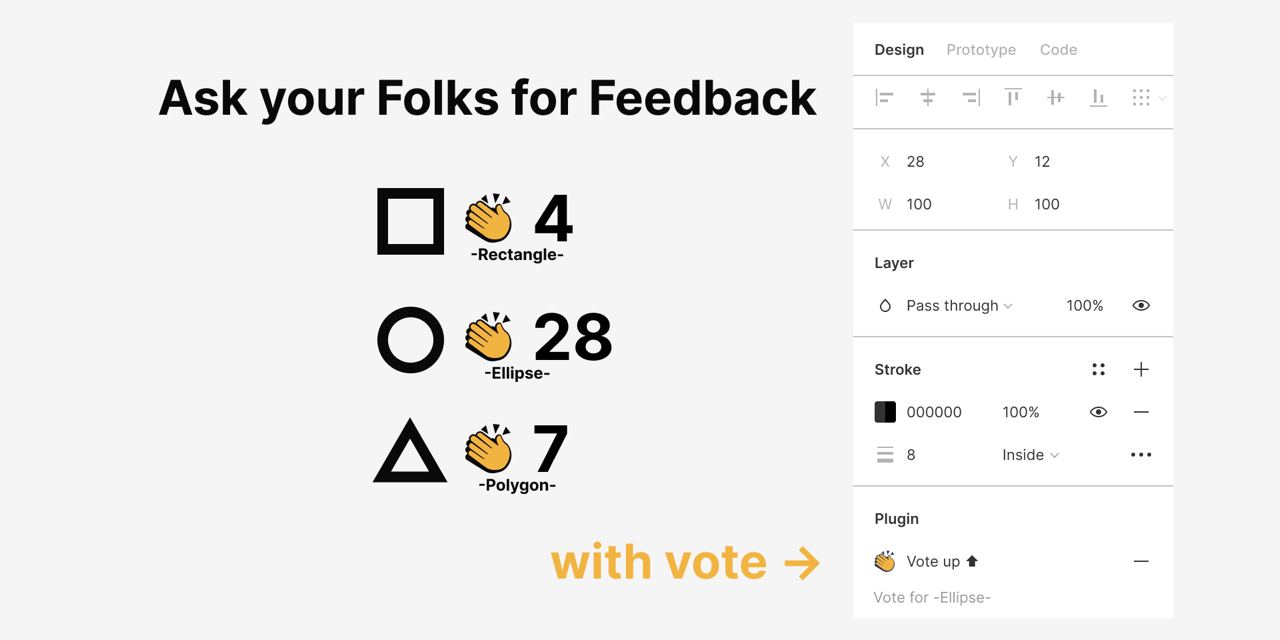Screen dimensions: 1280x640
Task: Click the Vote up plugin button
Action: [942, 561]
